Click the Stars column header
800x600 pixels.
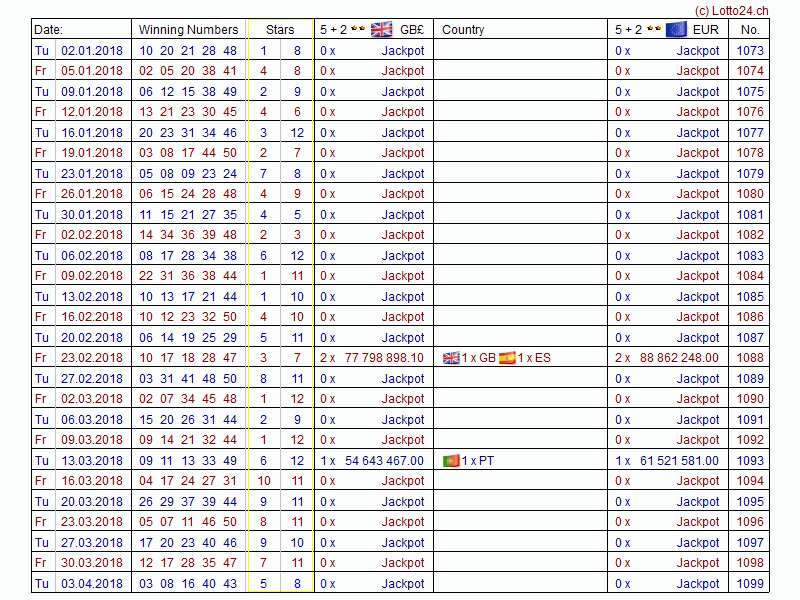[x=280, y=30]
